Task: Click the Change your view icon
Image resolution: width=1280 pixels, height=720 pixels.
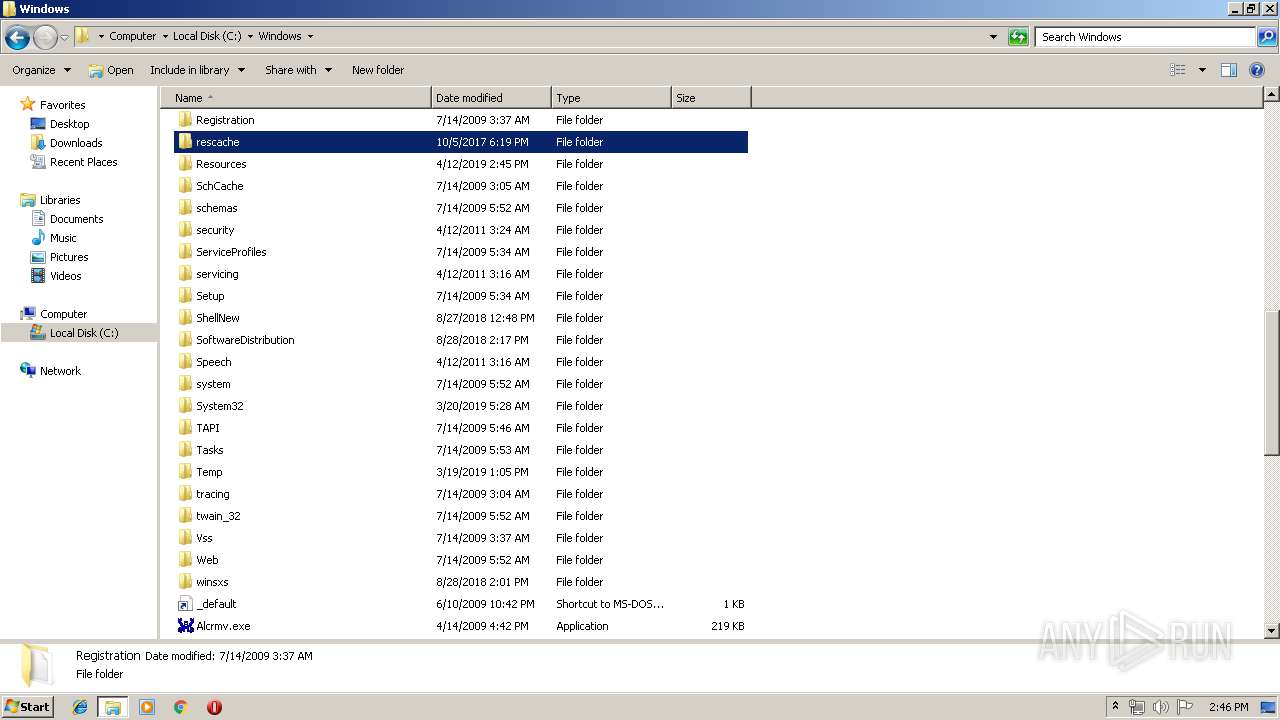Action: point(1178,70)
